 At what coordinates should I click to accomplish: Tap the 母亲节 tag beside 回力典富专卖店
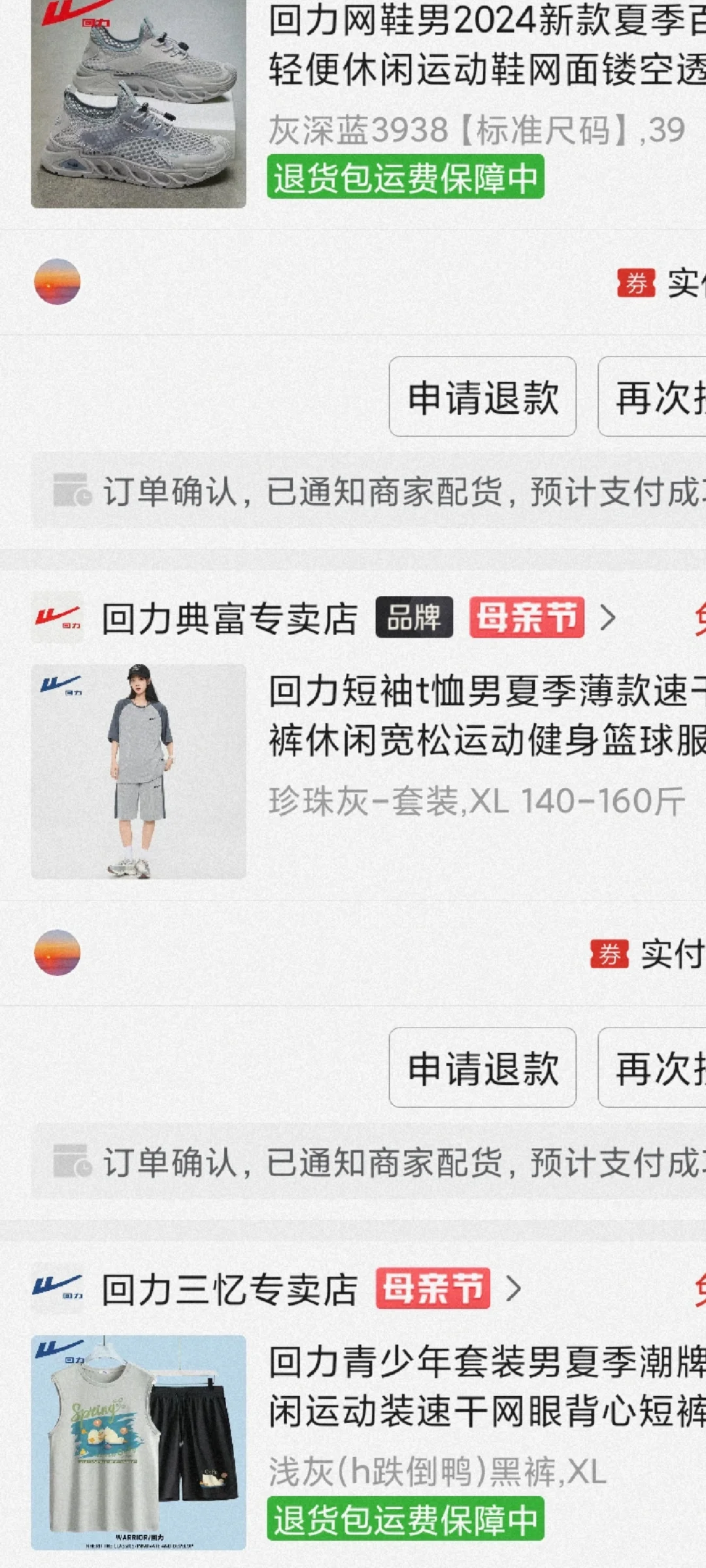(x=527, y=617)
